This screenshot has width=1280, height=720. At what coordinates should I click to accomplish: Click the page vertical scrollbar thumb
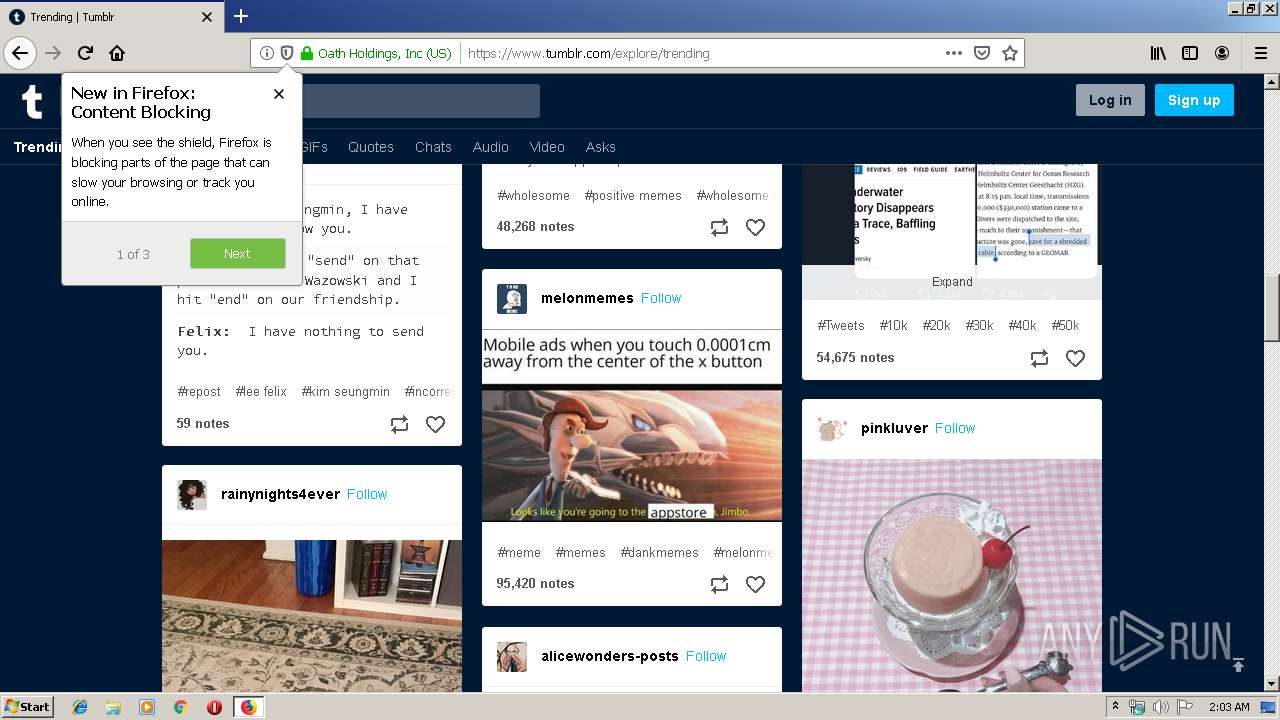1272,308
